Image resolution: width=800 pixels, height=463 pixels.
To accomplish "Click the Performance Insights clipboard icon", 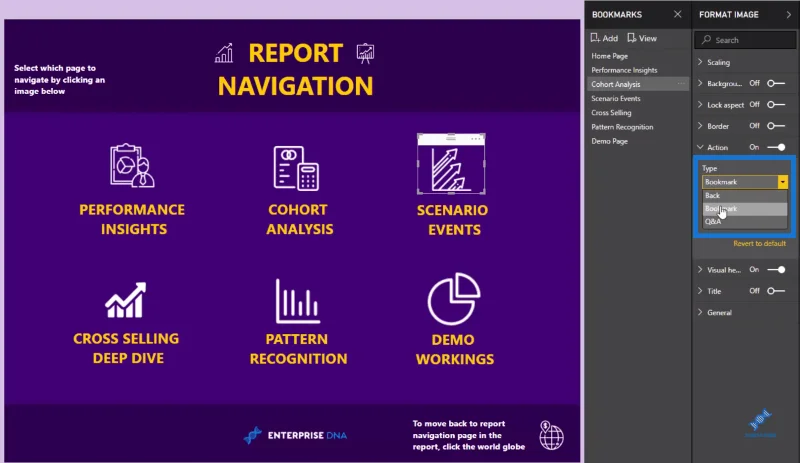I will pos(132,165).
